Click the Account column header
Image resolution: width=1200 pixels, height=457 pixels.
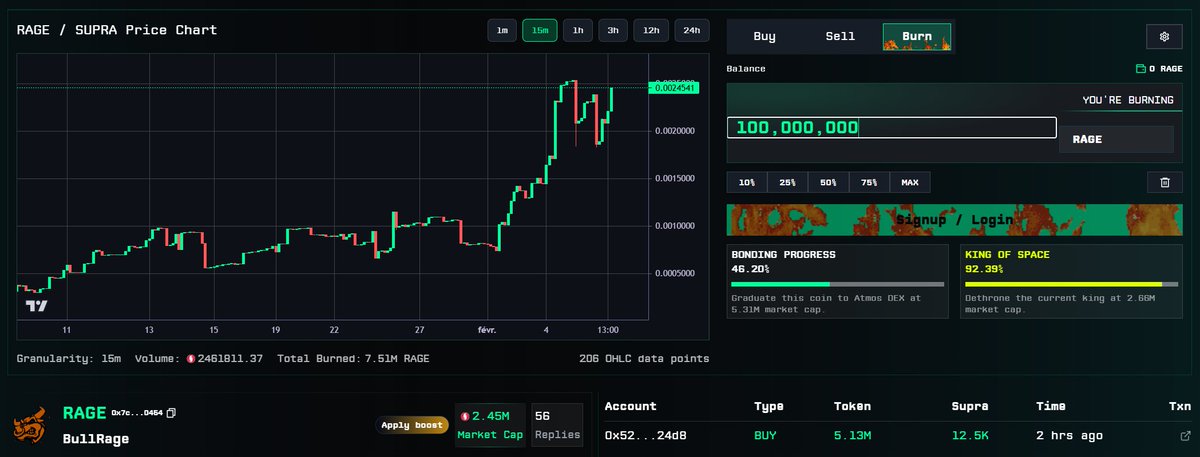click(631, 406)
